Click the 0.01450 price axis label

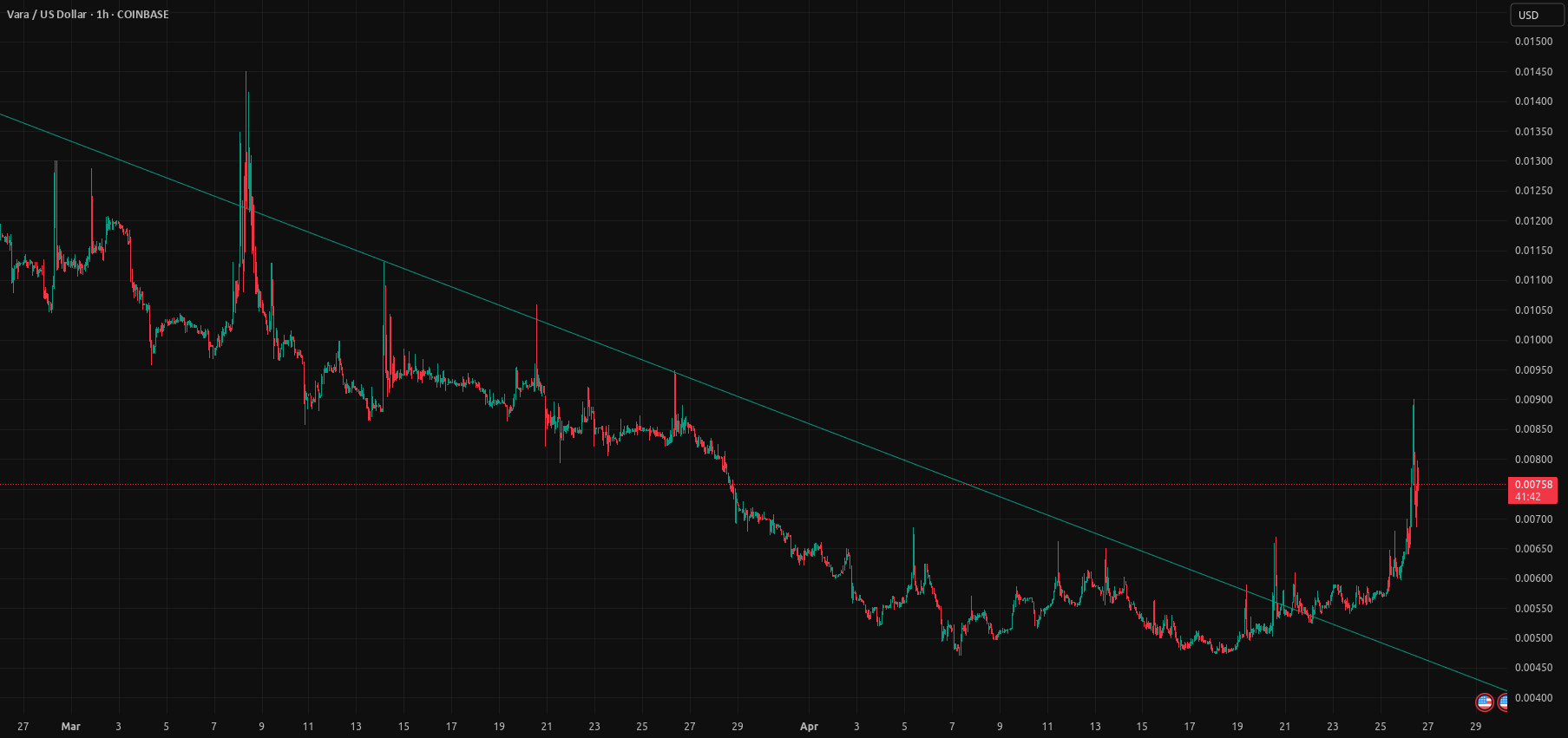pyautogui.click(x=1533, y=72)
